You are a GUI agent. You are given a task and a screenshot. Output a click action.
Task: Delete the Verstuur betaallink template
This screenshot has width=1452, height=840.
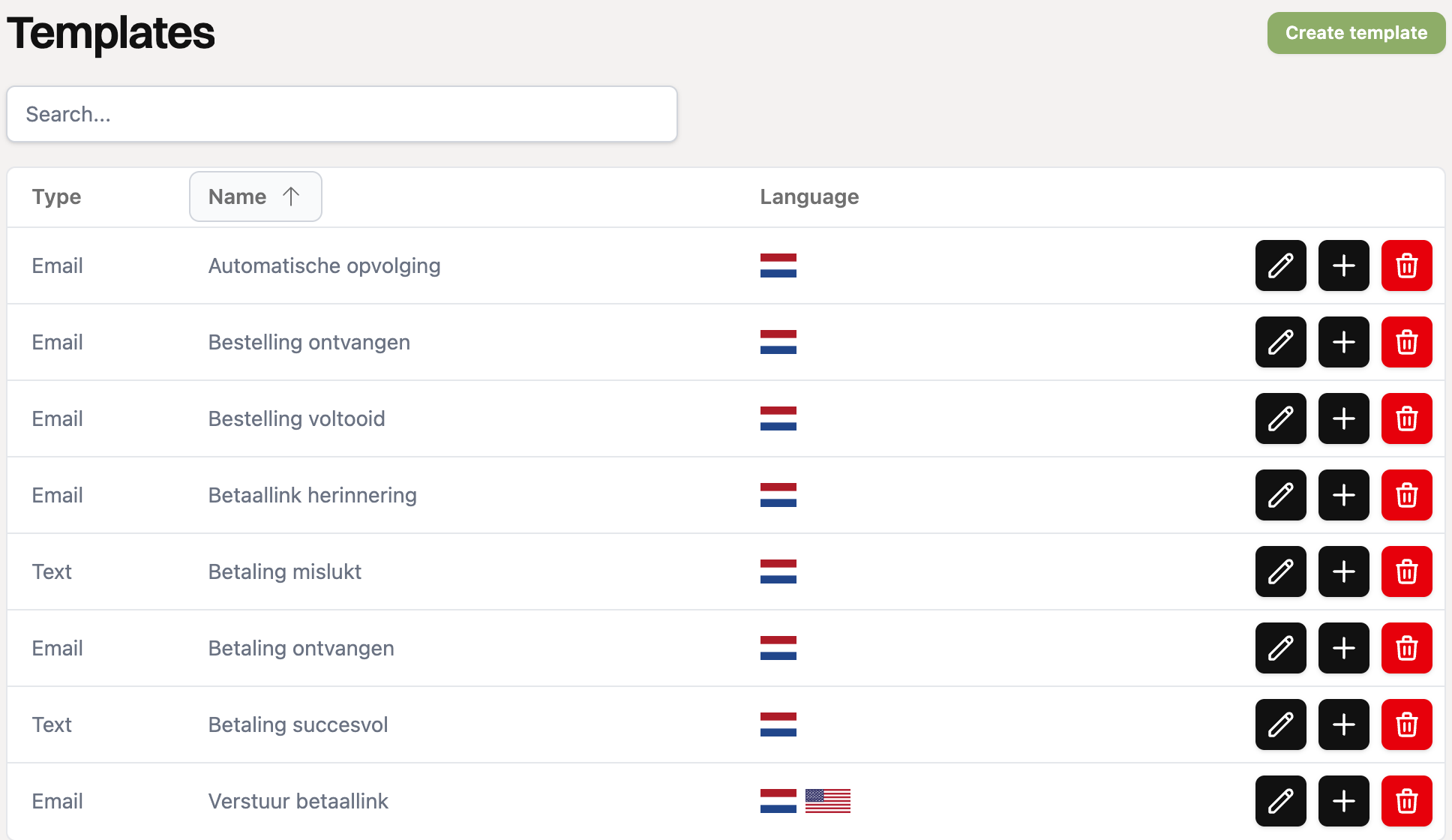pos(1407,801)
